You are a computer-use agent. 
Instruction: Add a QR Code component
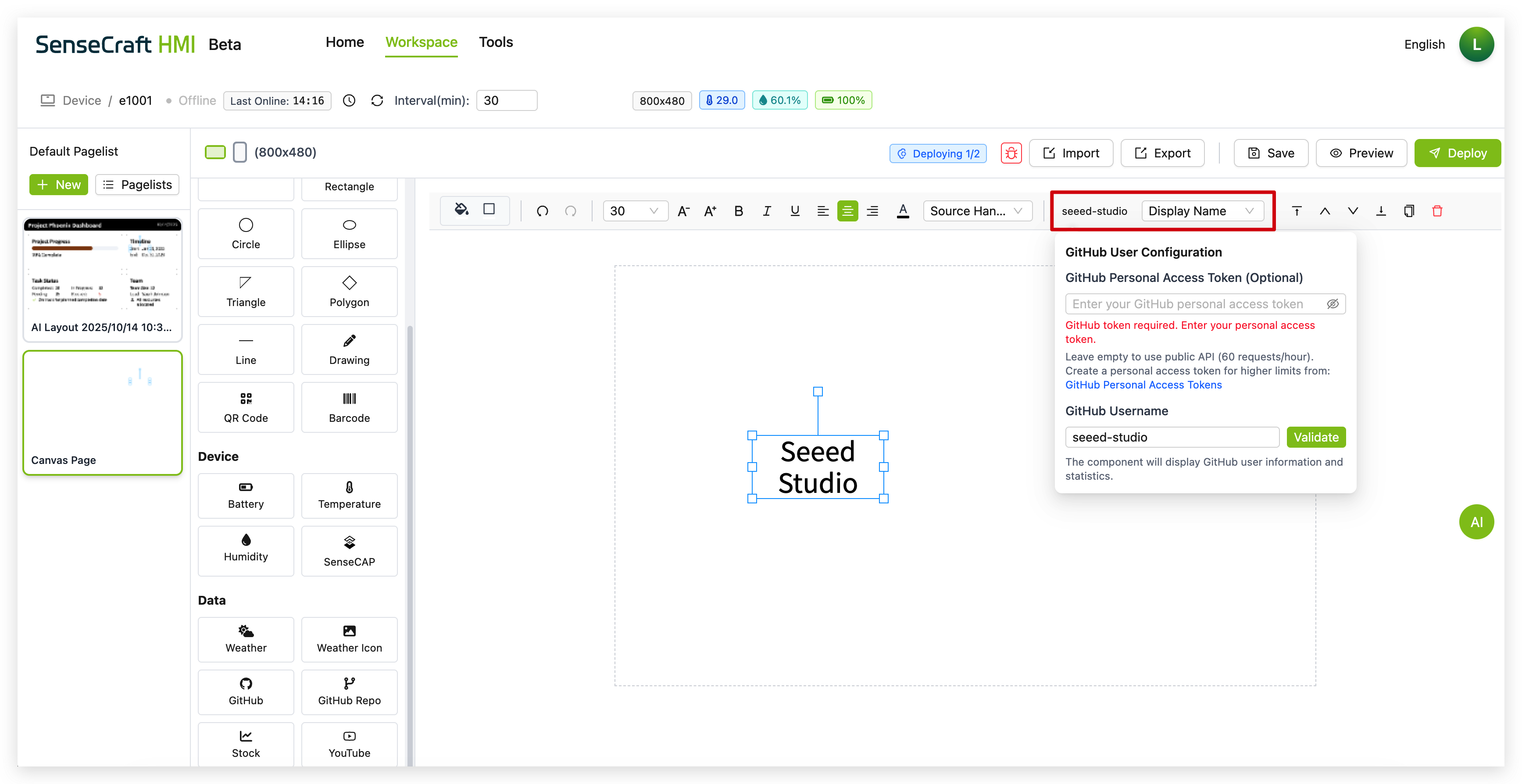(x=246, y=407)
